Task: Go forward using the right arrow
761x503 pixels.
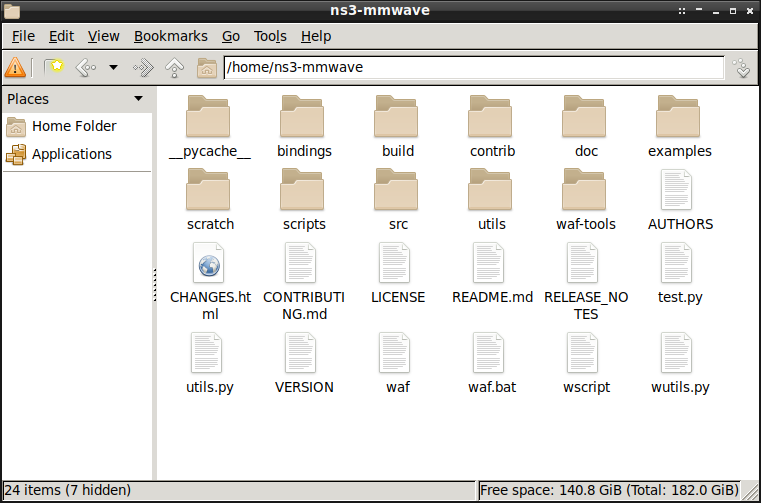Action: 143,67
